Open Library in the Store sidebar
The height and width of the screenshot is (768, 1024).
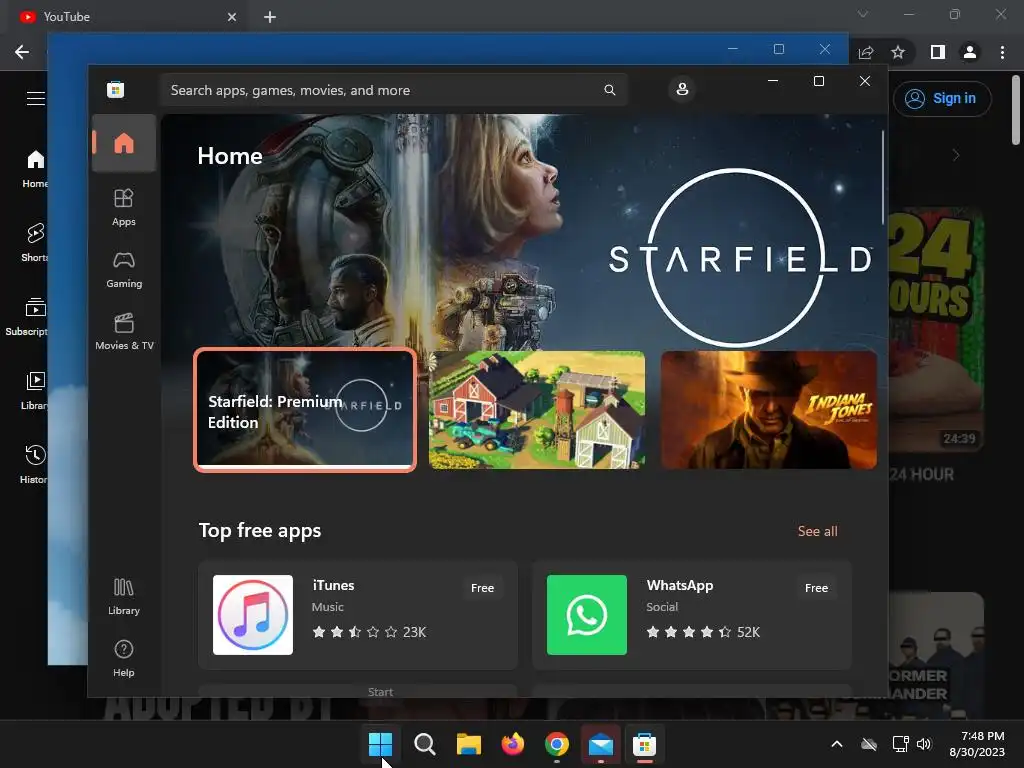(x=123, y=597)
